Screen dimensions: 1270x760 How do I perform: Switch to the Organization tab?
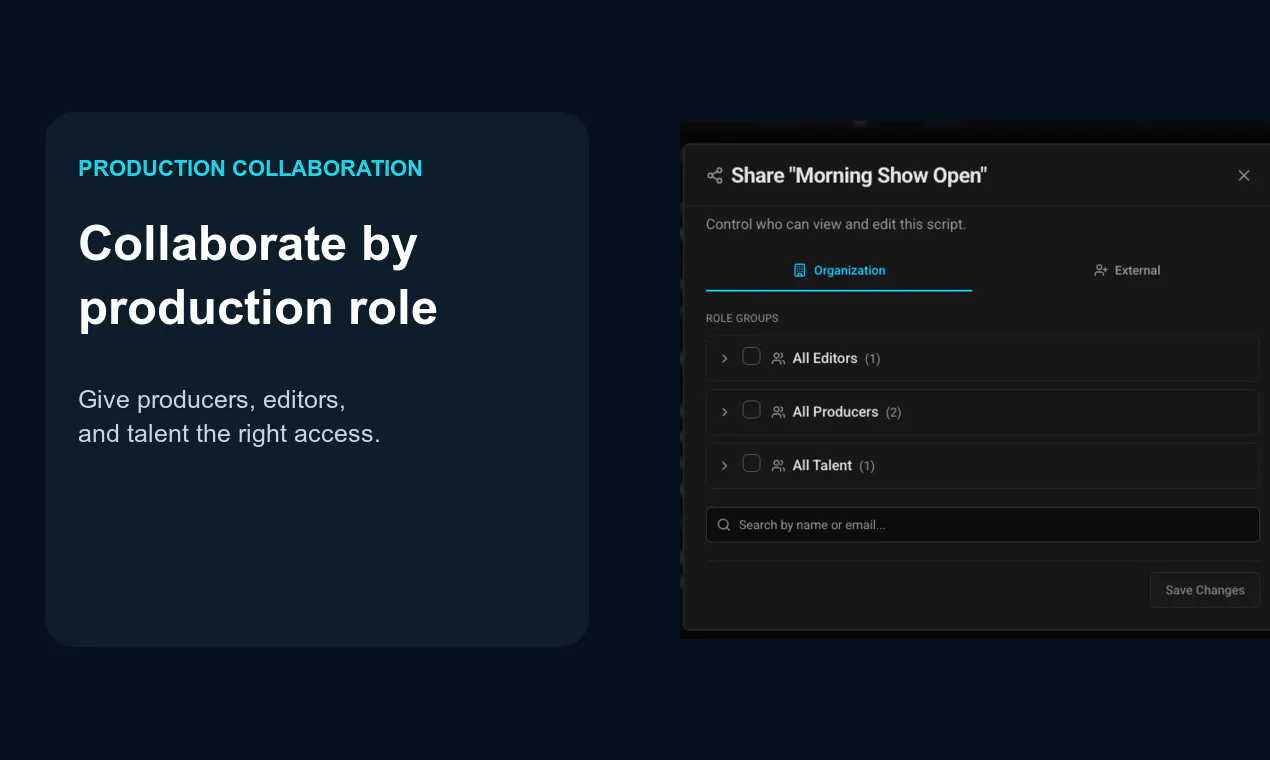coord(839,271)
